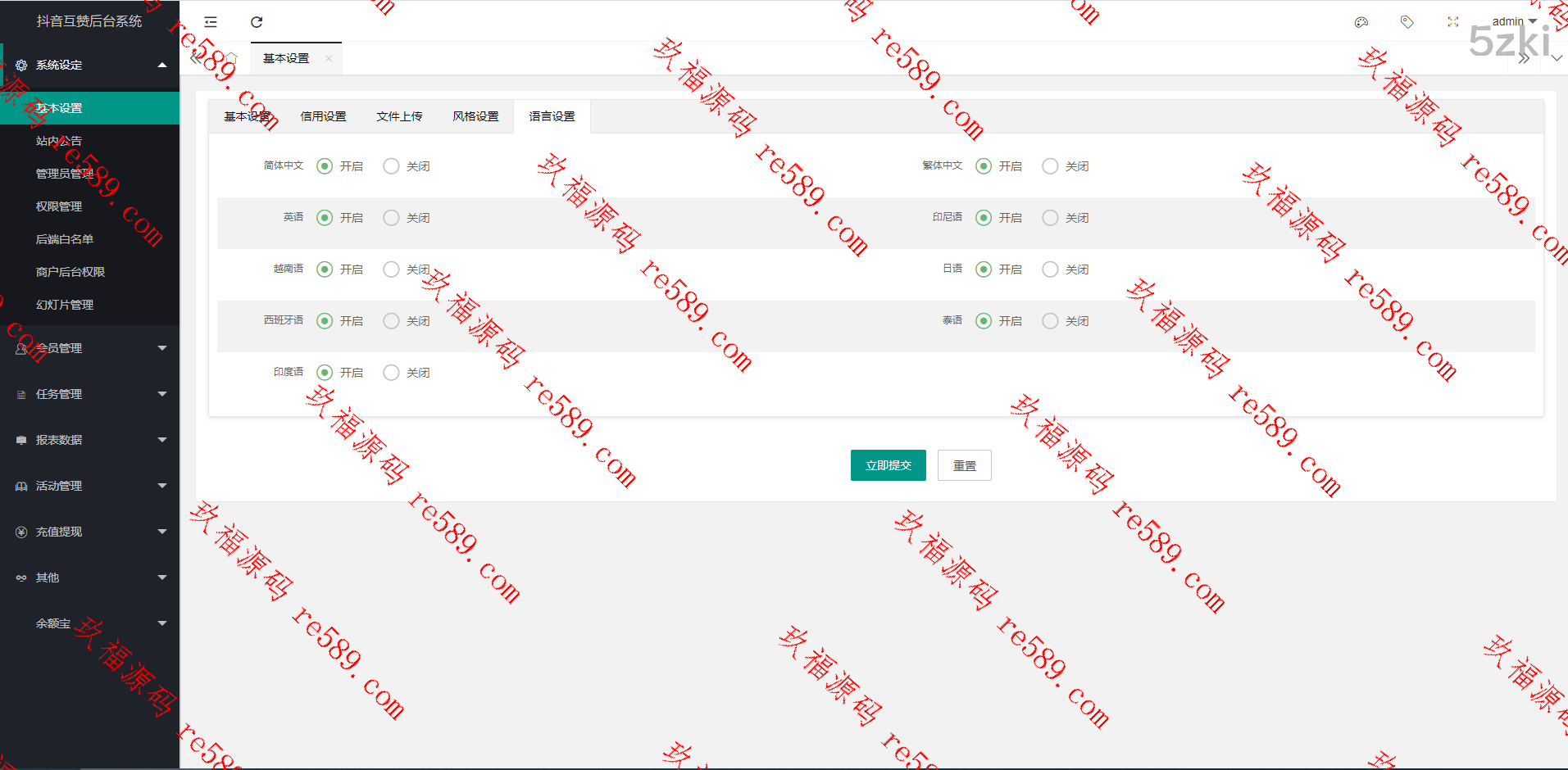Select the 语言设置 tab
This screenshot has height=770, width=1568.
(x=552, y=116)
